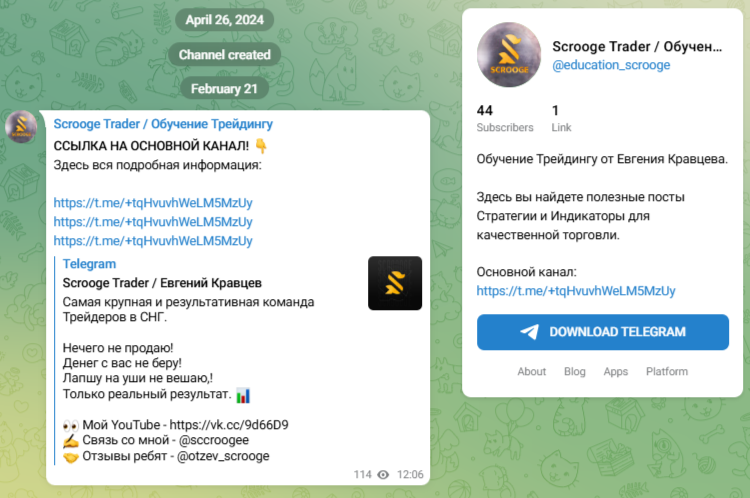This screenshot has width=750, height=498.
Task: Click the Telegram preview source title
Action: [x=89, y=264]
